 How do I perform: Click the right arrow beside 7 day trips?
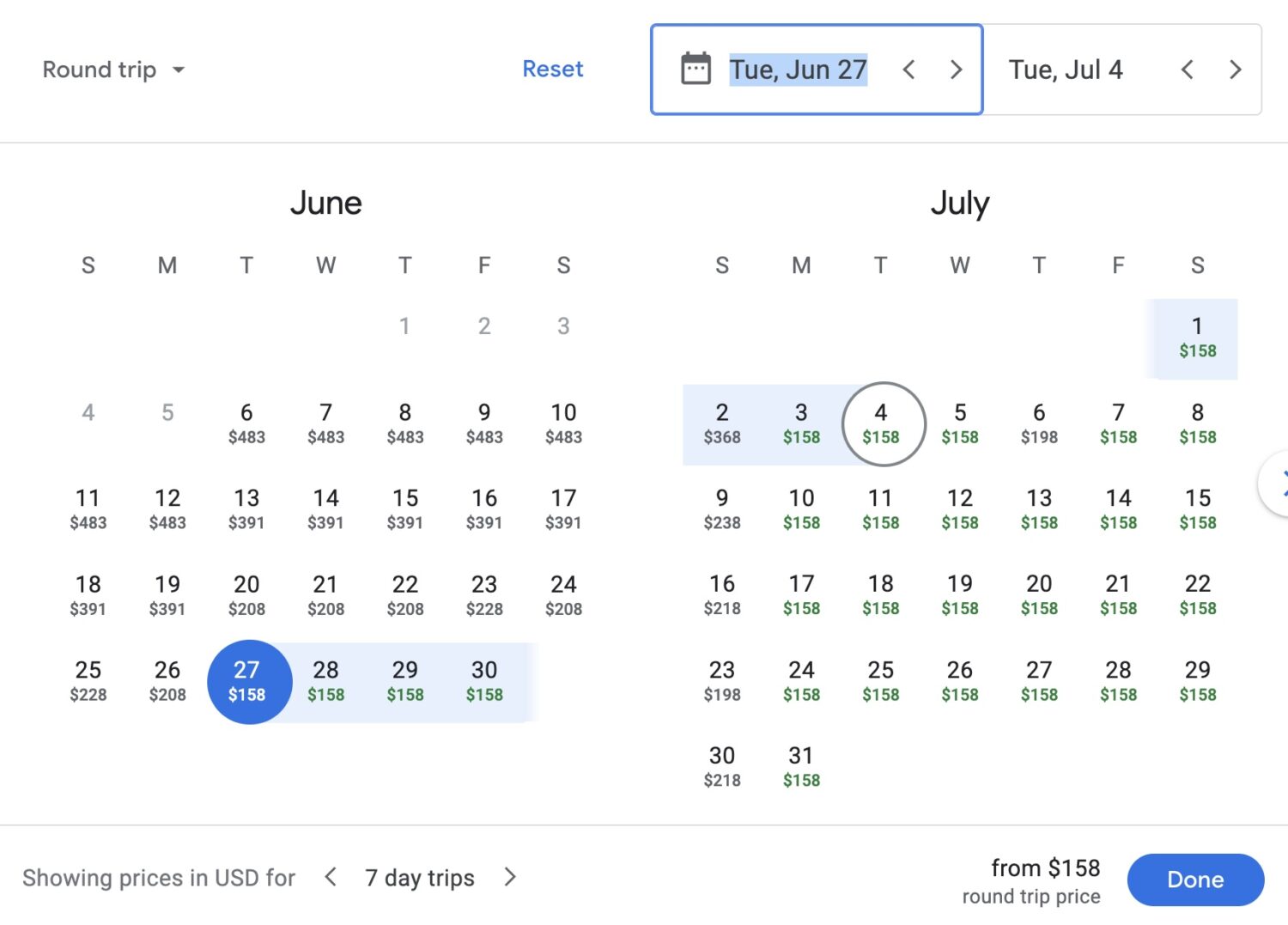(x=510, y=877)
